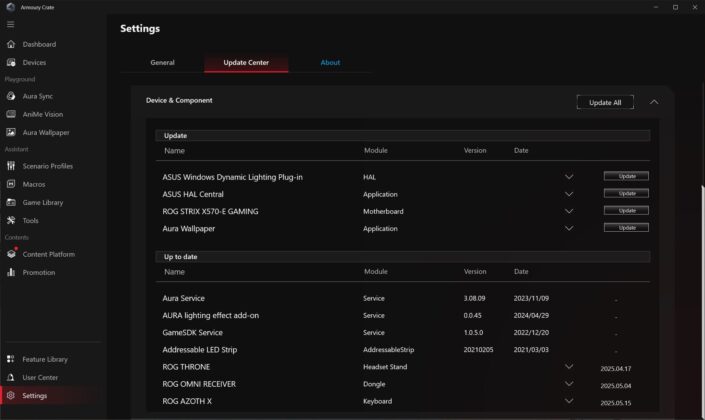
Task: Click the Settings gear icon
Action: point(10,395)
